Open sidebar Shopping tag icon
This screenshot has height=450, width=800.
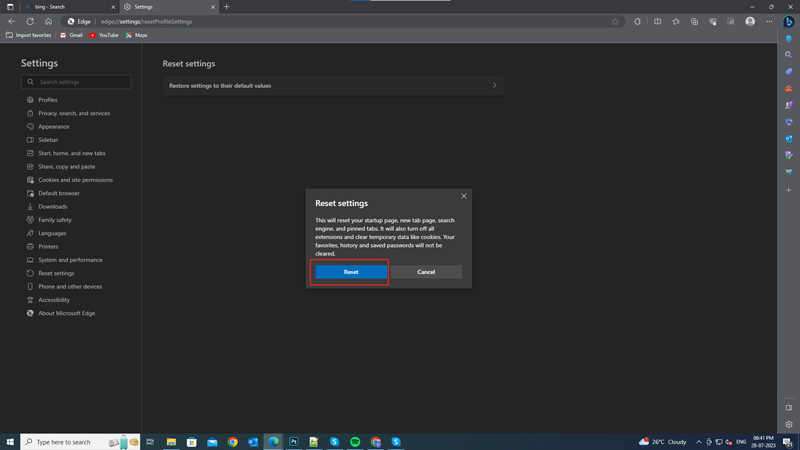coord(789,71)
